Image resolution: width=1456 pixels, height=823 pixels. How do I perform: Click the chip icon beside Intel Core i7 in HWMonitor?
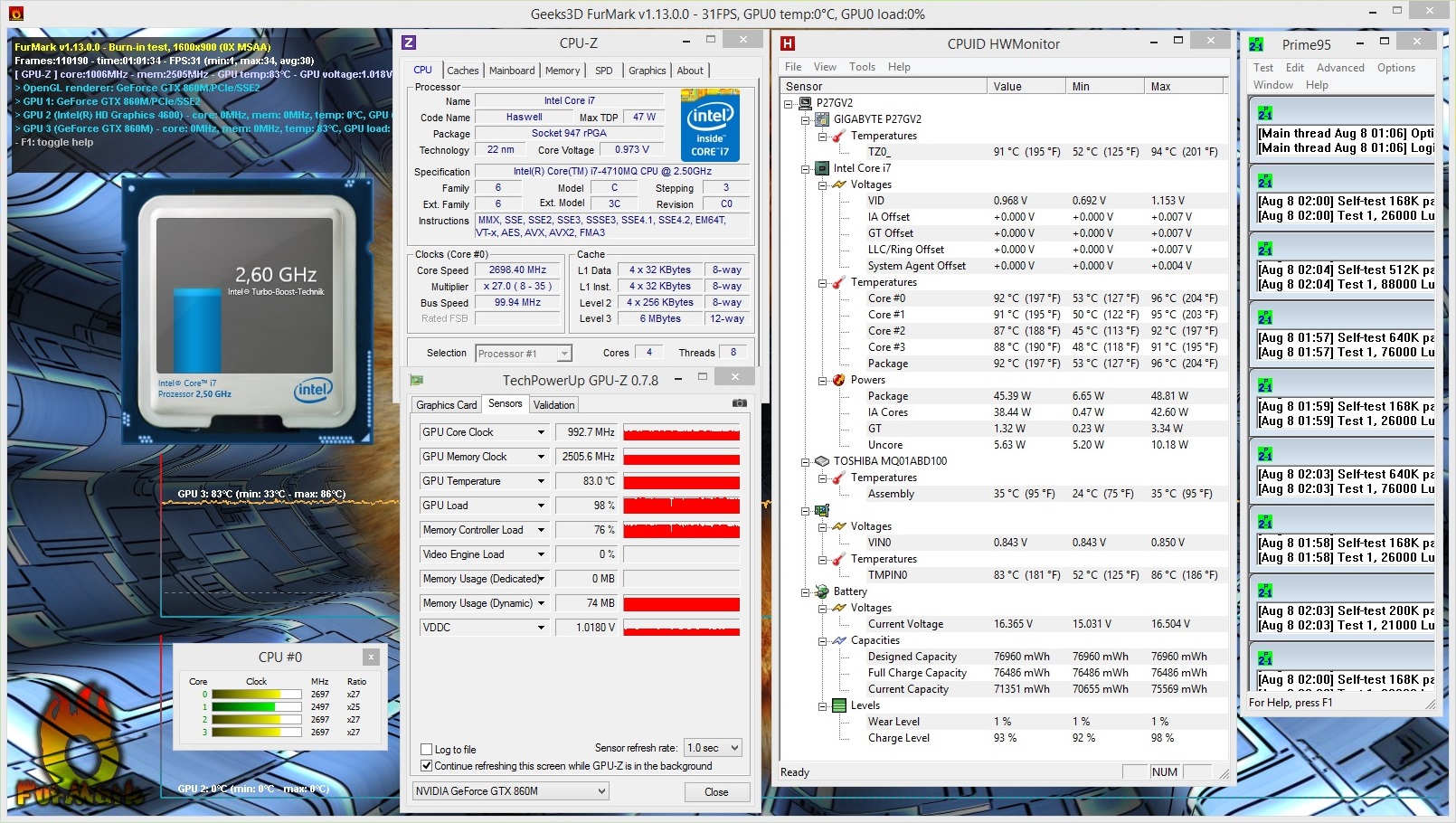[x=822, y=168]
